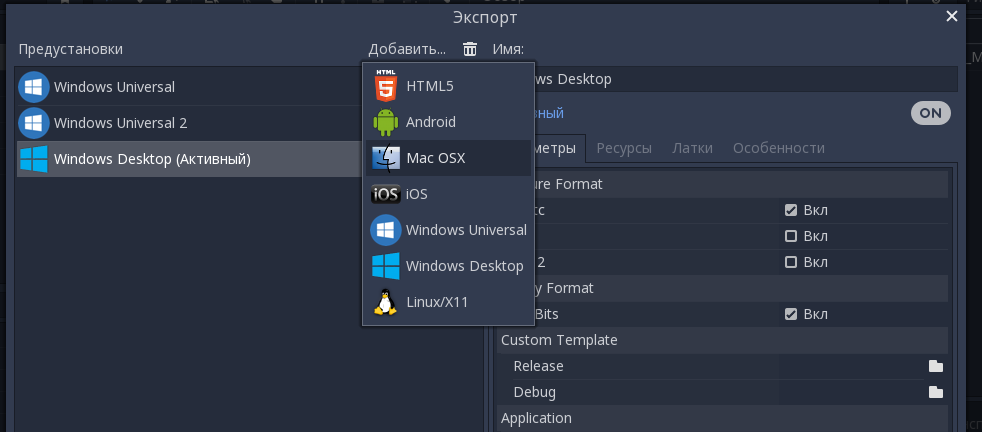Toggle the ON runnable switch

930,113
